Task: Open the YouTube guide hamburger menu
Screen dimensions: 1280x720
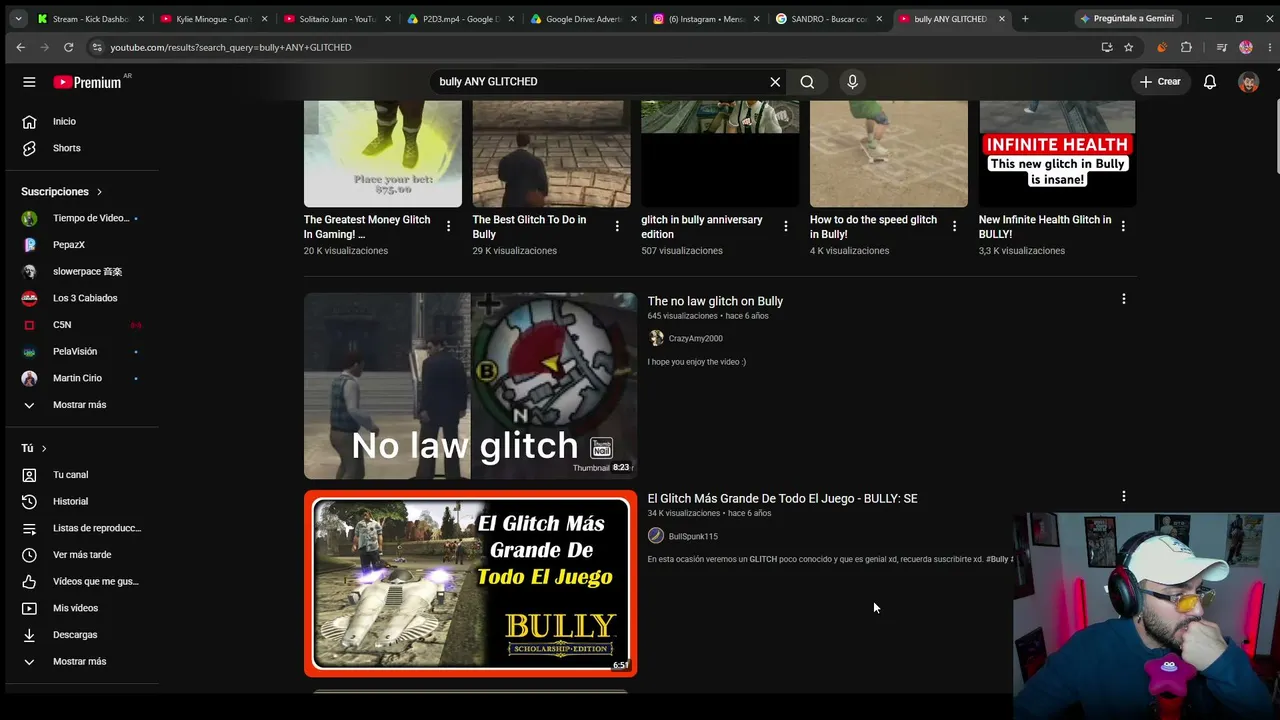Action: 29,82
